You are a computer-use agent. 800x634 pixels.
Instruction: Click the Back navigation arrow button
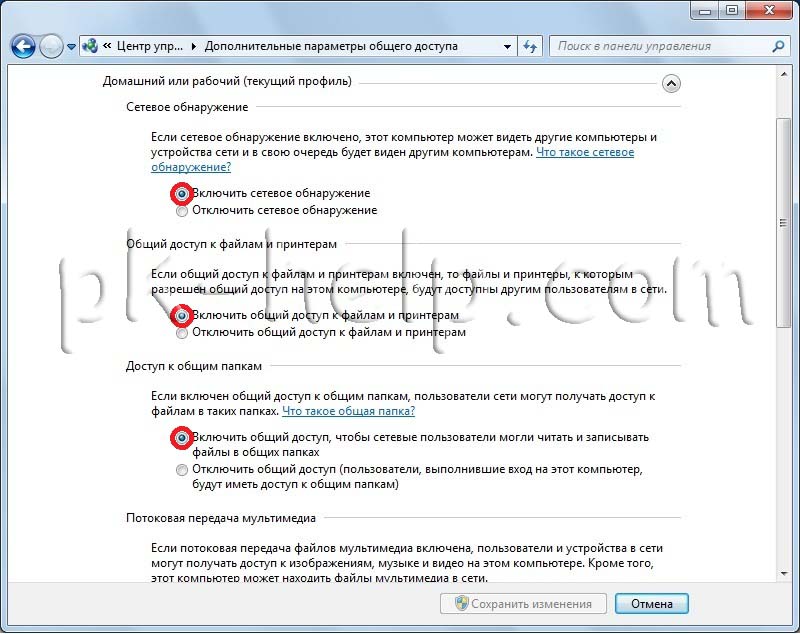[x=22, y=46]
